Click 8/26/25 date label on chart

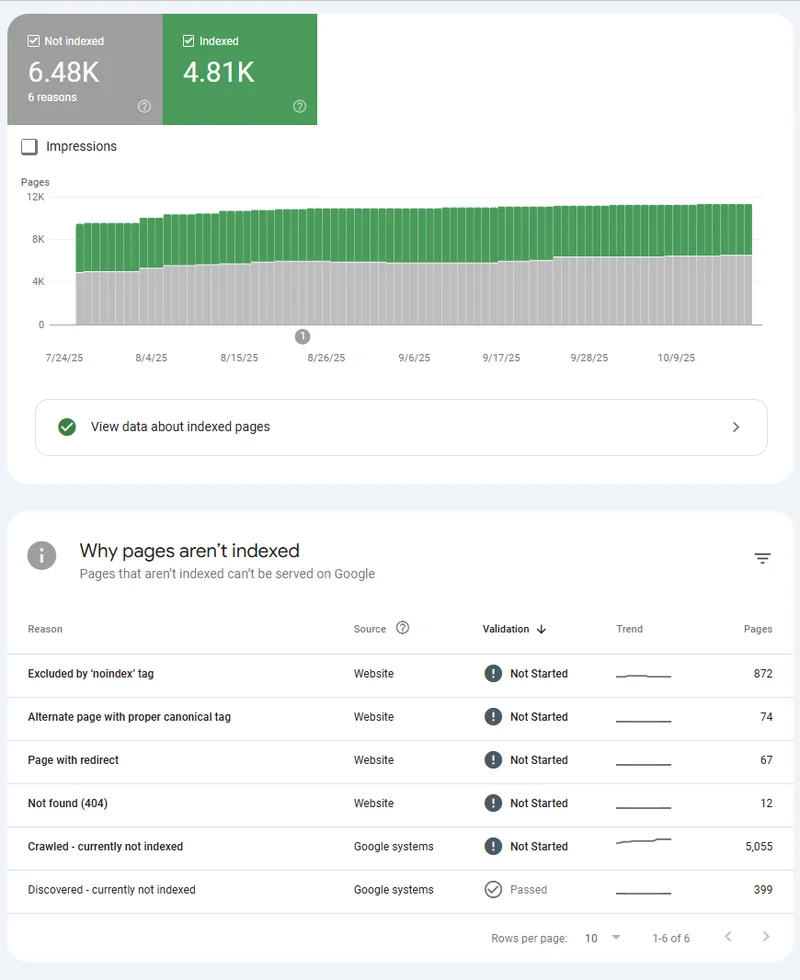pos(326,358)
